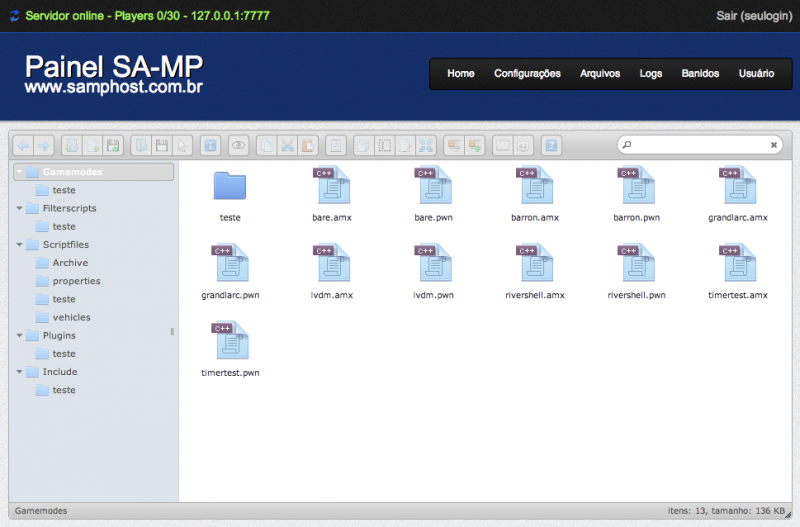Select the grandlarc.amx file
The height and width of the screenshot is (527, 800).
tap(738, 194)
